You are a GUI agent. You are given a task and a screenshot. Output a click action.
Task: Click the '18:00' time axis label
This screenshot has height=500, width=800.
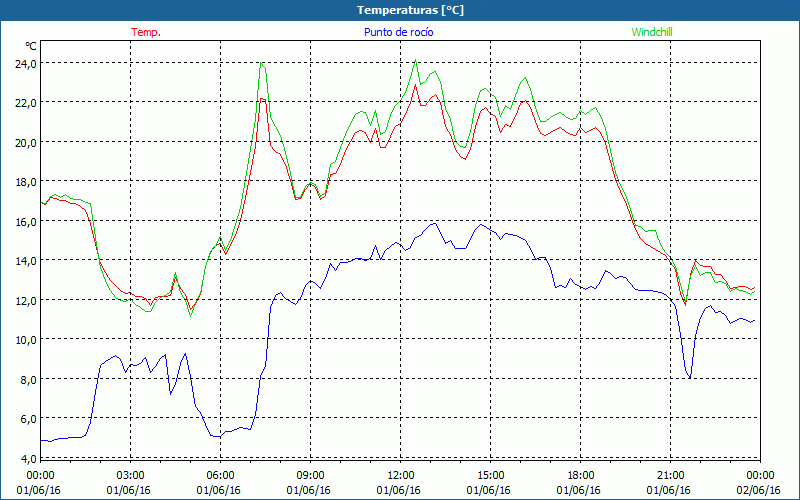click(x=581, y=476)
